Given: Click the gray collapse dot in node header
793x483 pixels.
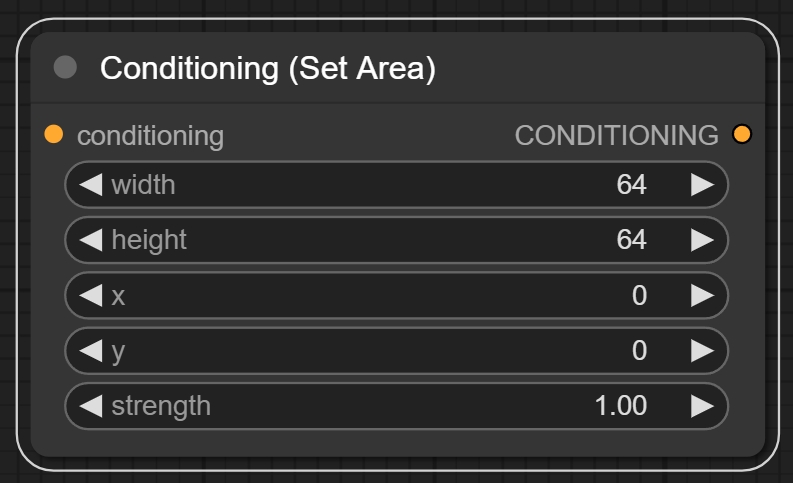Looking at the screenshot, I should pos(65,67).
